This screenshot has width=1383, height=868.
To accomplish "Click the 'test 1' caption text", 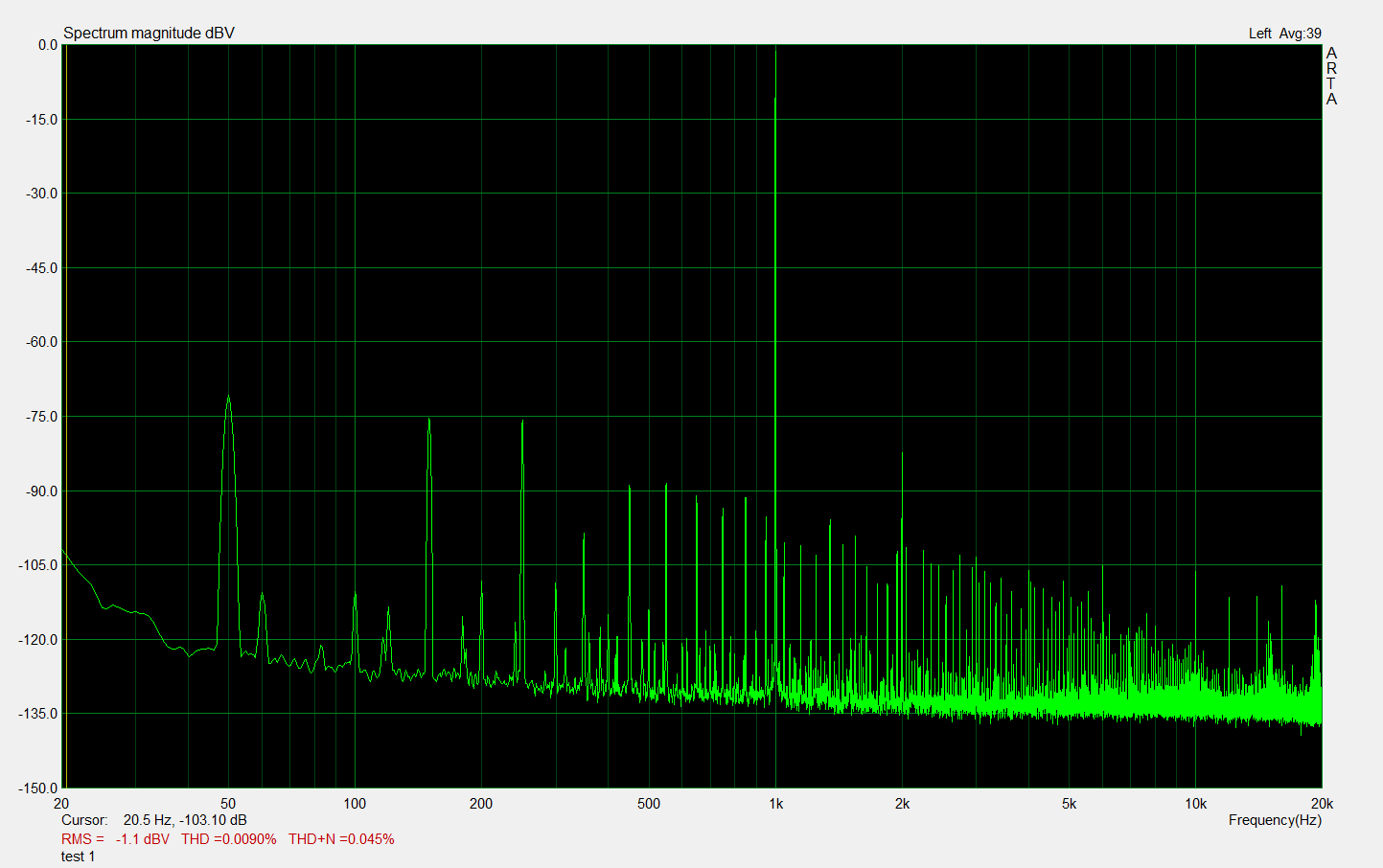I will (x=79, y=857).
